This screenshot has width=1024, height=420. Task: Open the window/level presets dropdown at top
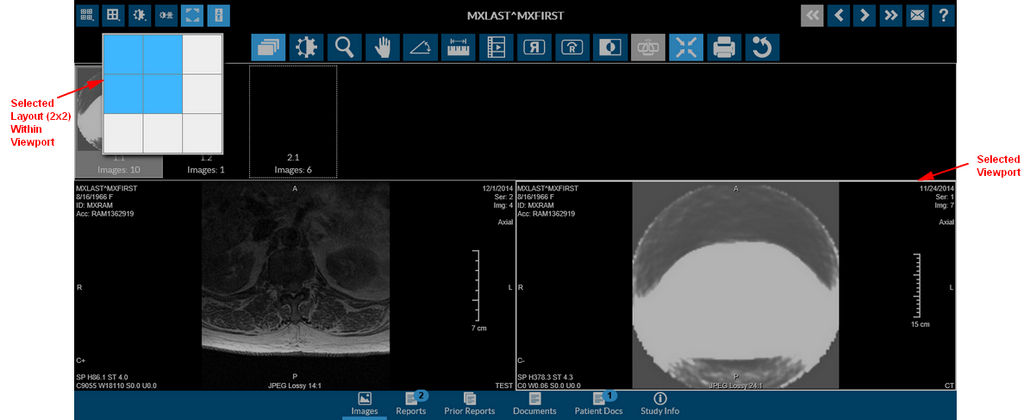click(139, 16)
